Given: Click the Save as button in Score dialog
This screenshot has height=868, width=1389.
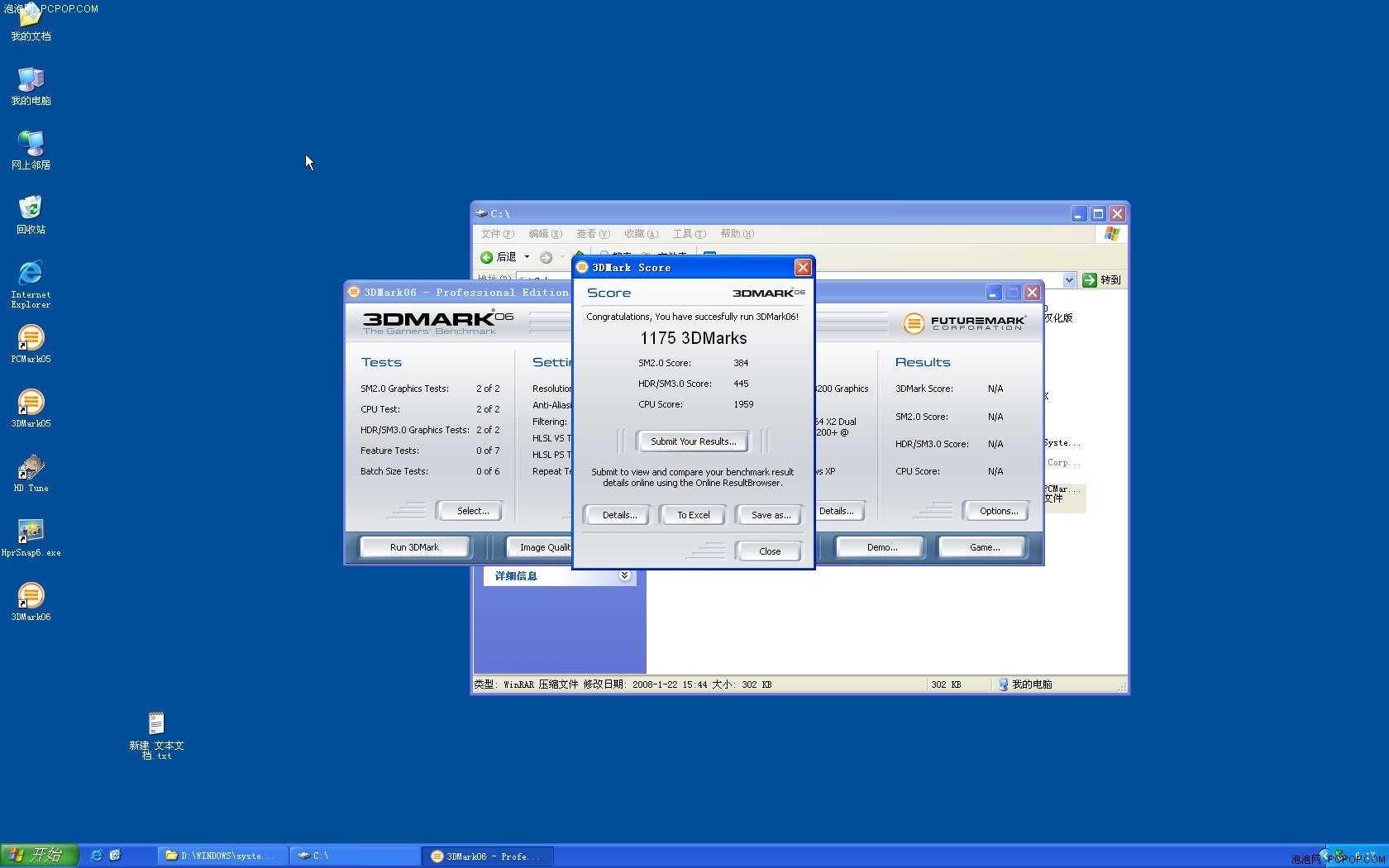Looking at the screenshot, I should pyautogui.click(x=771, y=515).
